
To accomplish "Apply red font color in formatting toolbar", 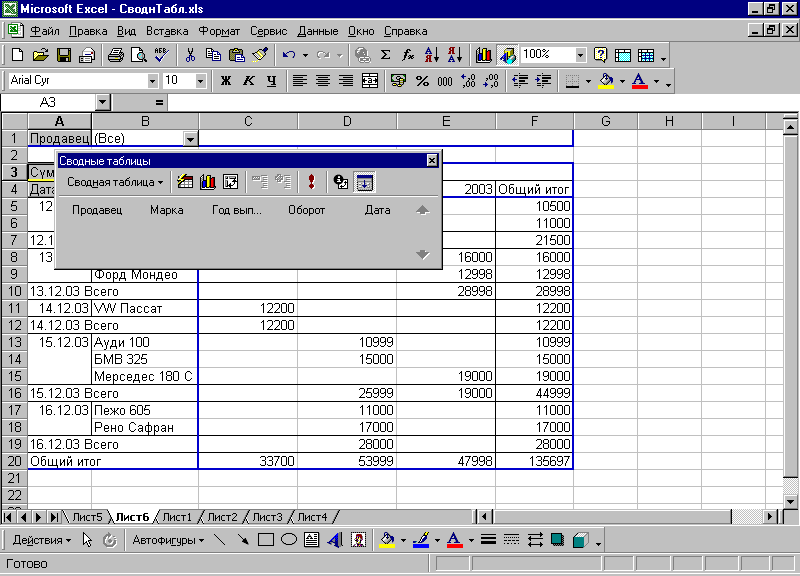I will (x=639, y=81).
